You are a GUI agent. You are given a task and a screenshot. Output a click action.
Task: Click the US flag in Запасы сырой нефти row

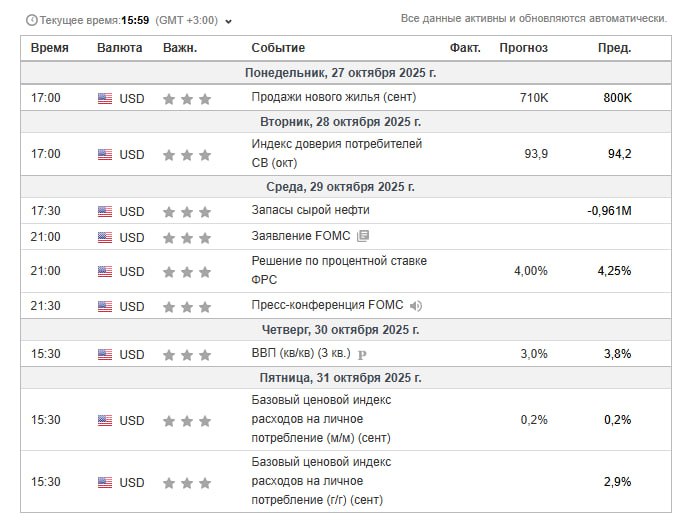click(x=105, y=211)
